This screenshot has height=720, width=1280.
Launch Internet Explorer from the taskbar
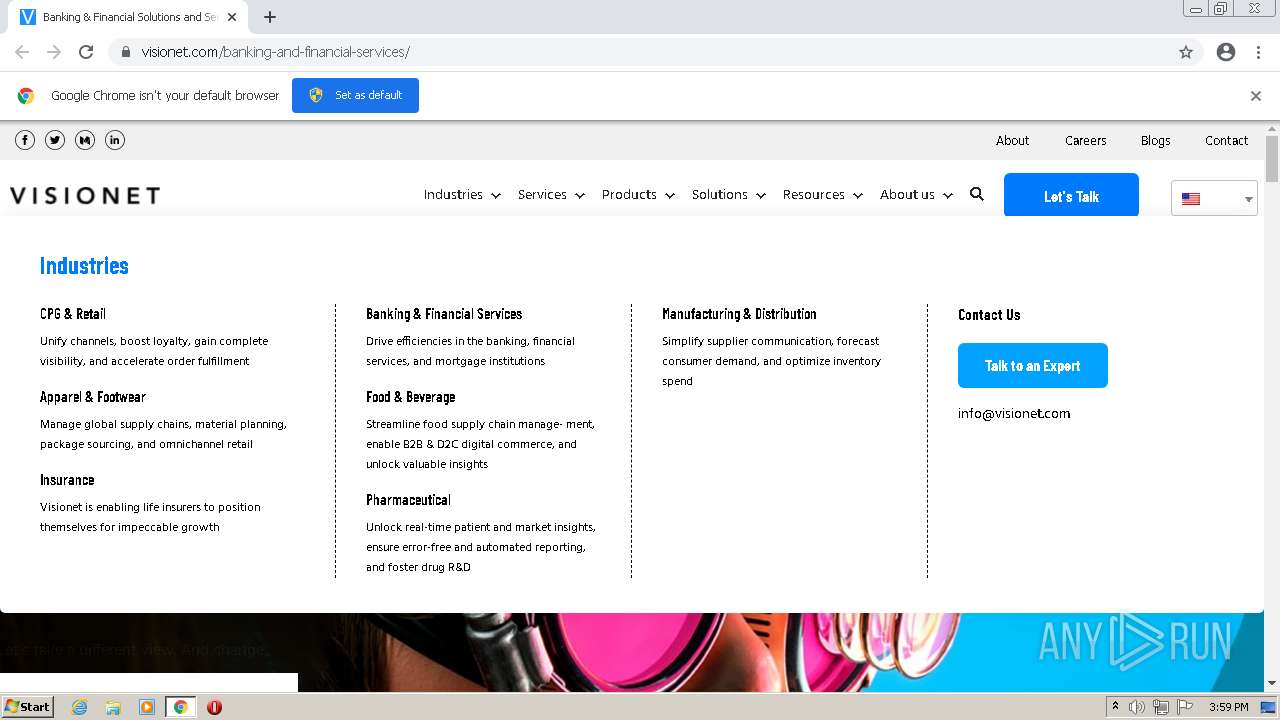coord(79,707)
